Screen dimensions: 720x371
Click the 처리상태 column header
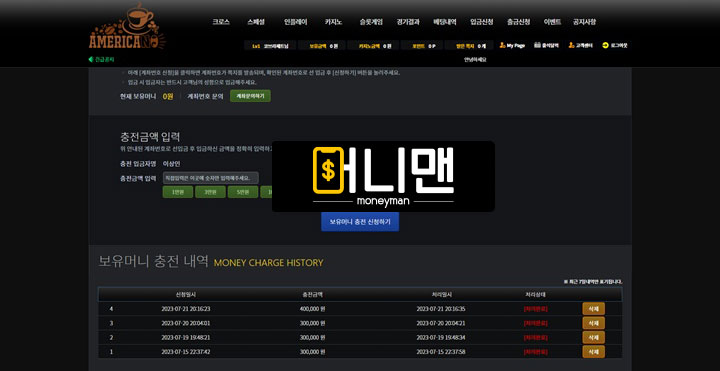click(535, 294)
